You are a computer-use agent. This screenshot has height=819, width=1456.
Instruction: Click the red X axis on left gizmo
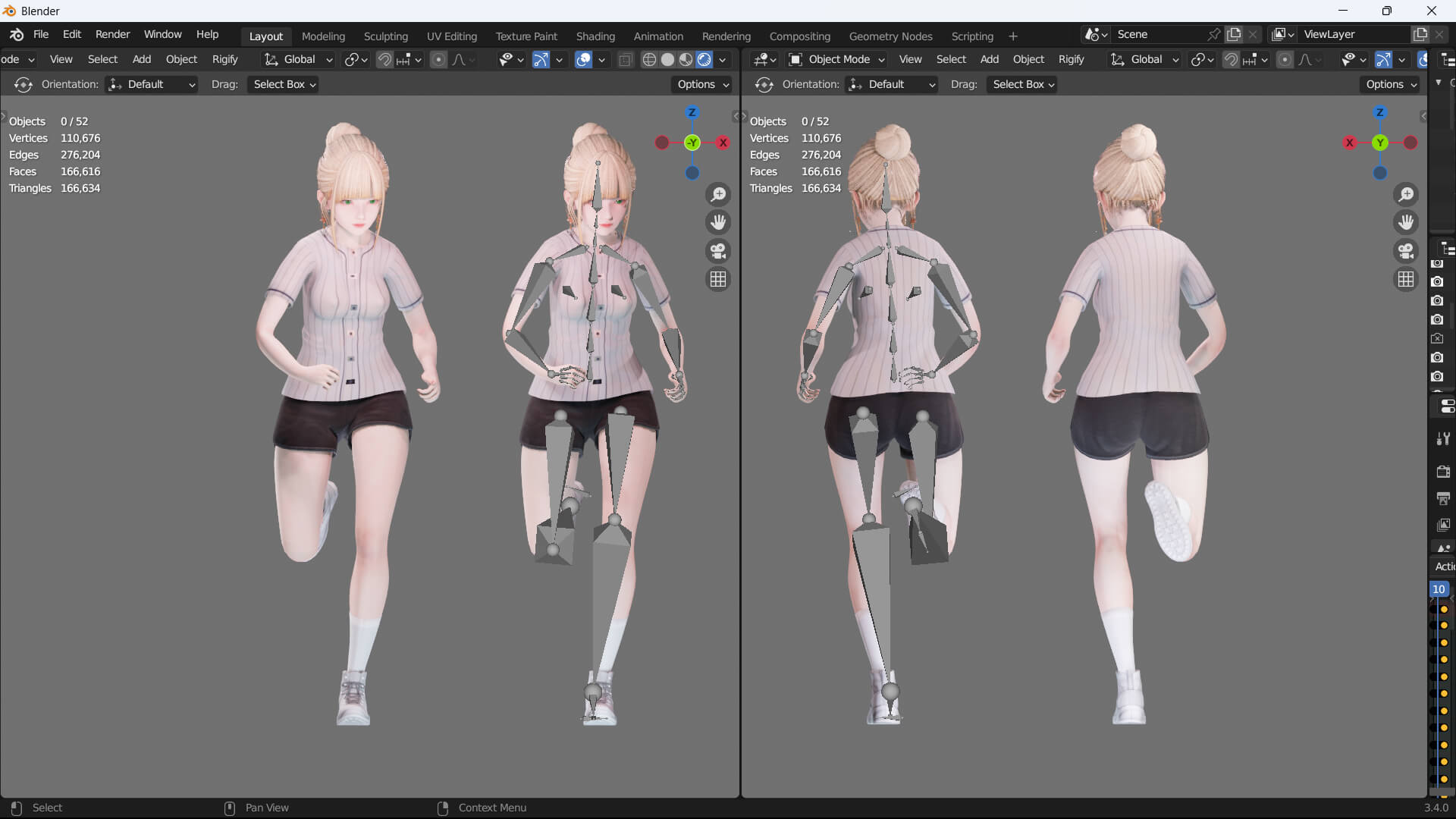723,143
